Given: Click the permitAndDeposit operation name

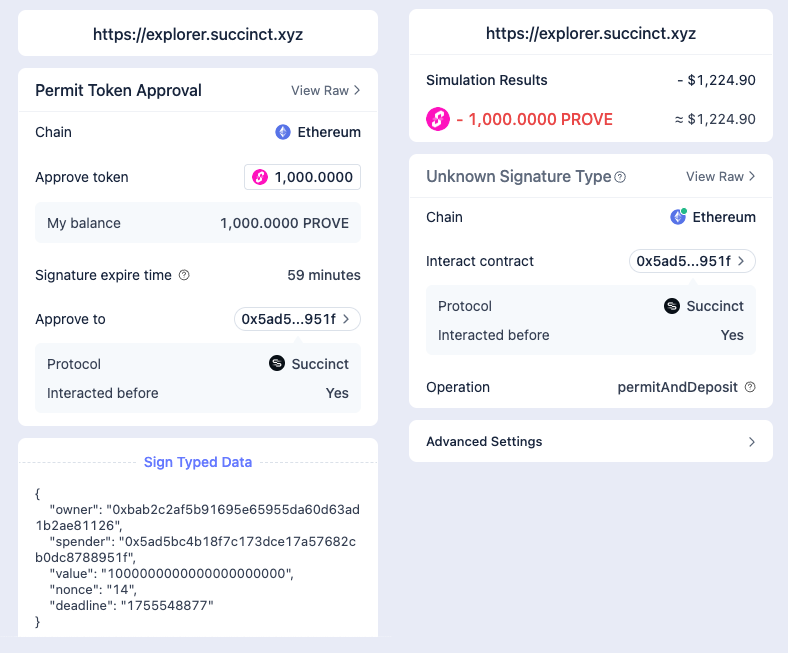Looking at the screenshot, I should [x=677, y=387].
